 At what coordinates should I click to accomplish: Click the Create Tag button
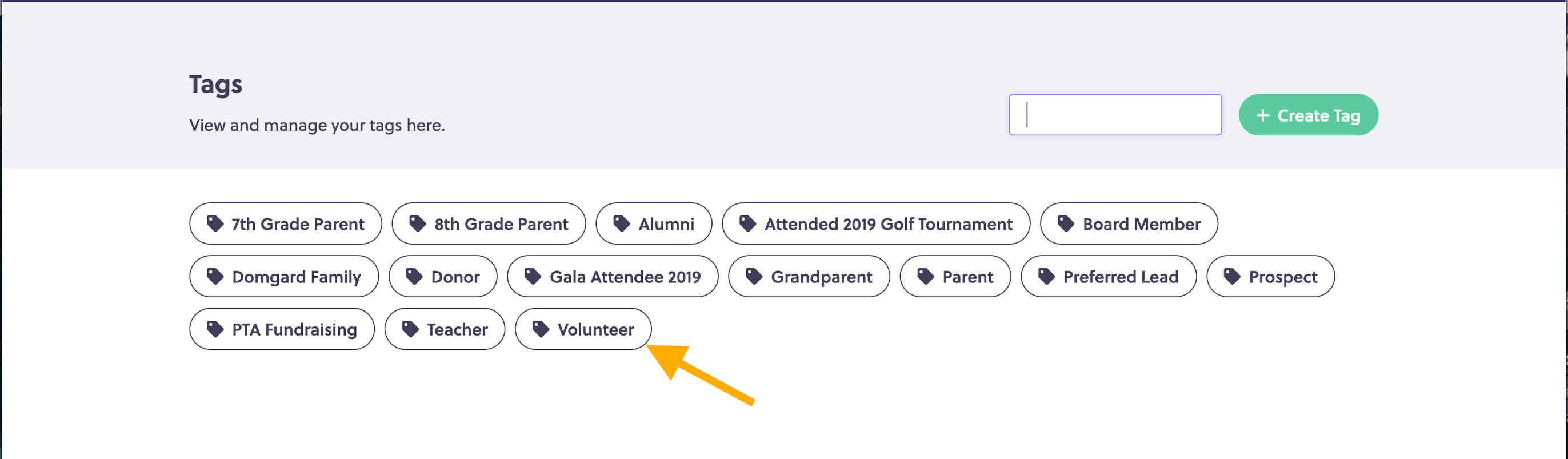1308,115
